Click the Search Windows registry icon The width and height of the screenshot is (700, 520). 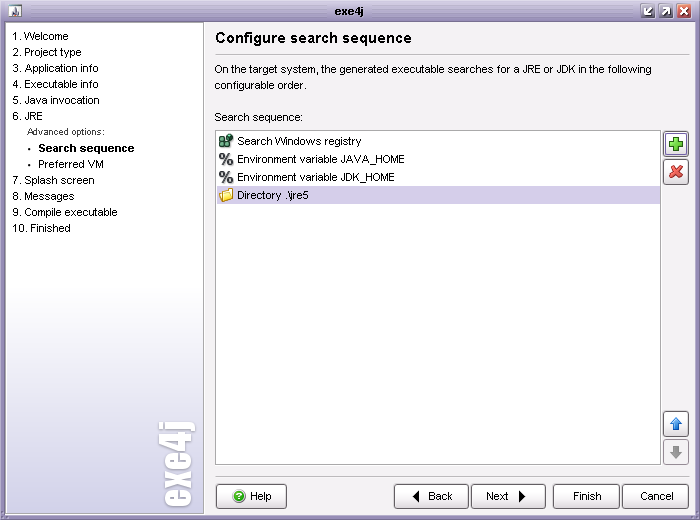(226, 142)
